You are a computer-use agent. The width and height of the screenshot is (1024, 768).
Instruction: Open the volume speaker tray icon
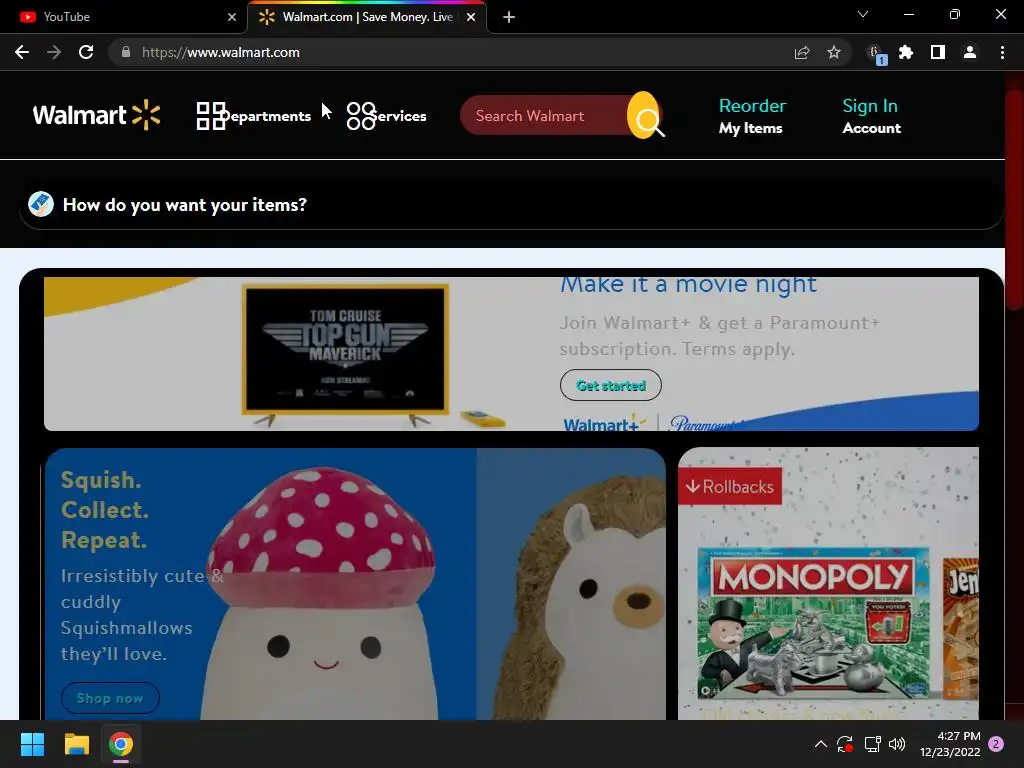[897, 744]
